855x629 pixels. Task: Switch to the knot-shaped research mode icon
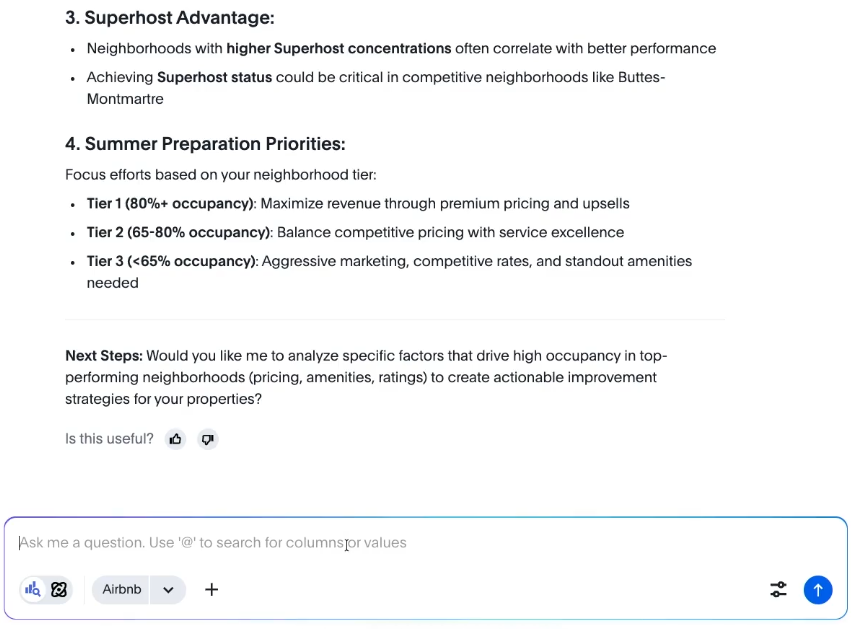(59, 589)
